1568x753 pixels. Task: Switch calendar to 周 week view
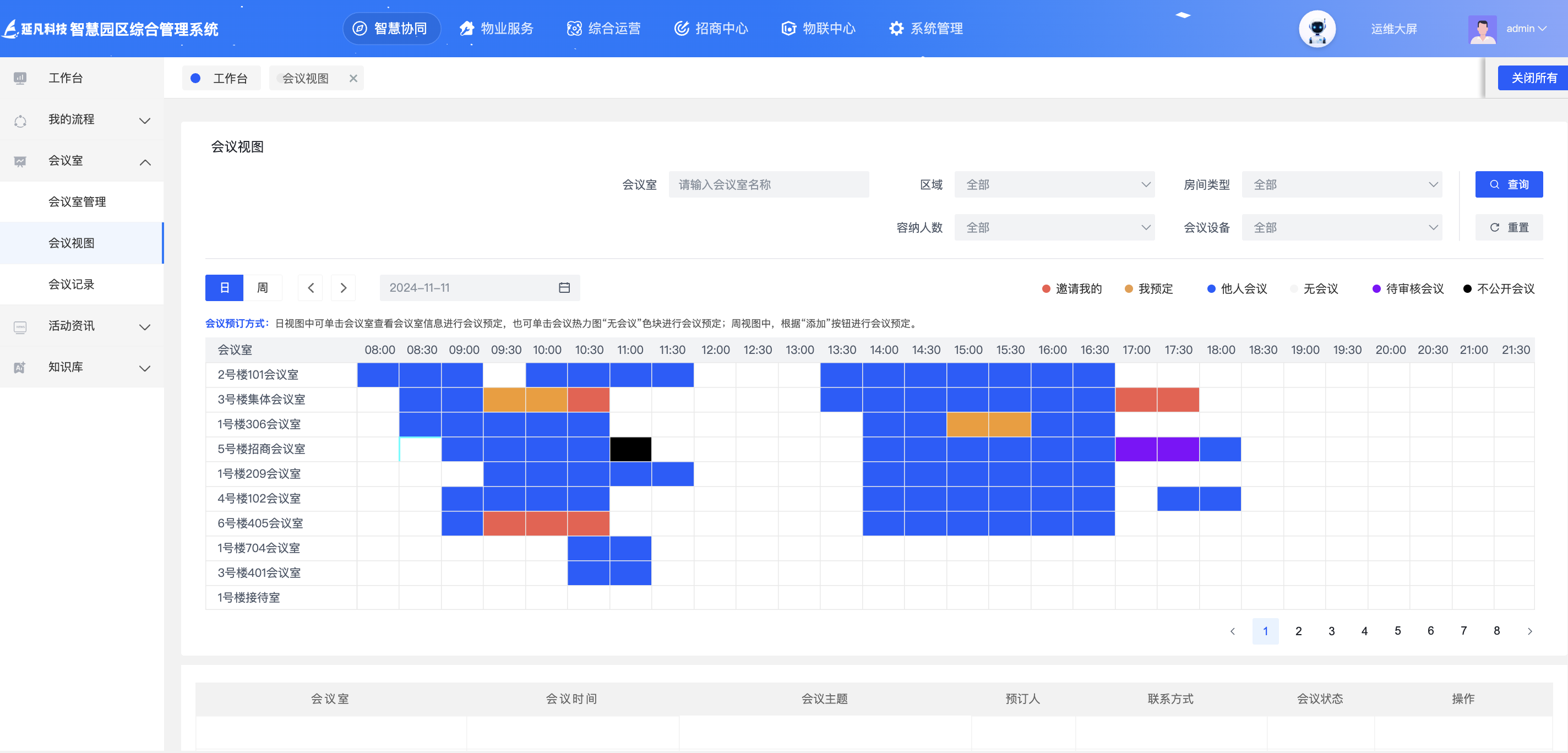[263, 288]
